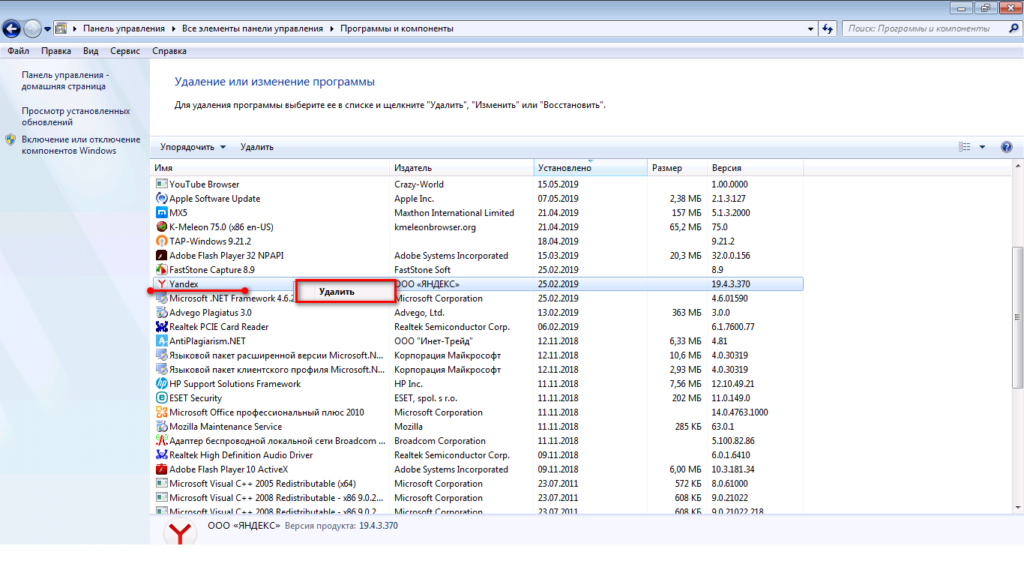The height and width of the screenshot is (576, 1024).
Task: Select Языковой пакет клиентского профиля row
Action: [477, 370]
